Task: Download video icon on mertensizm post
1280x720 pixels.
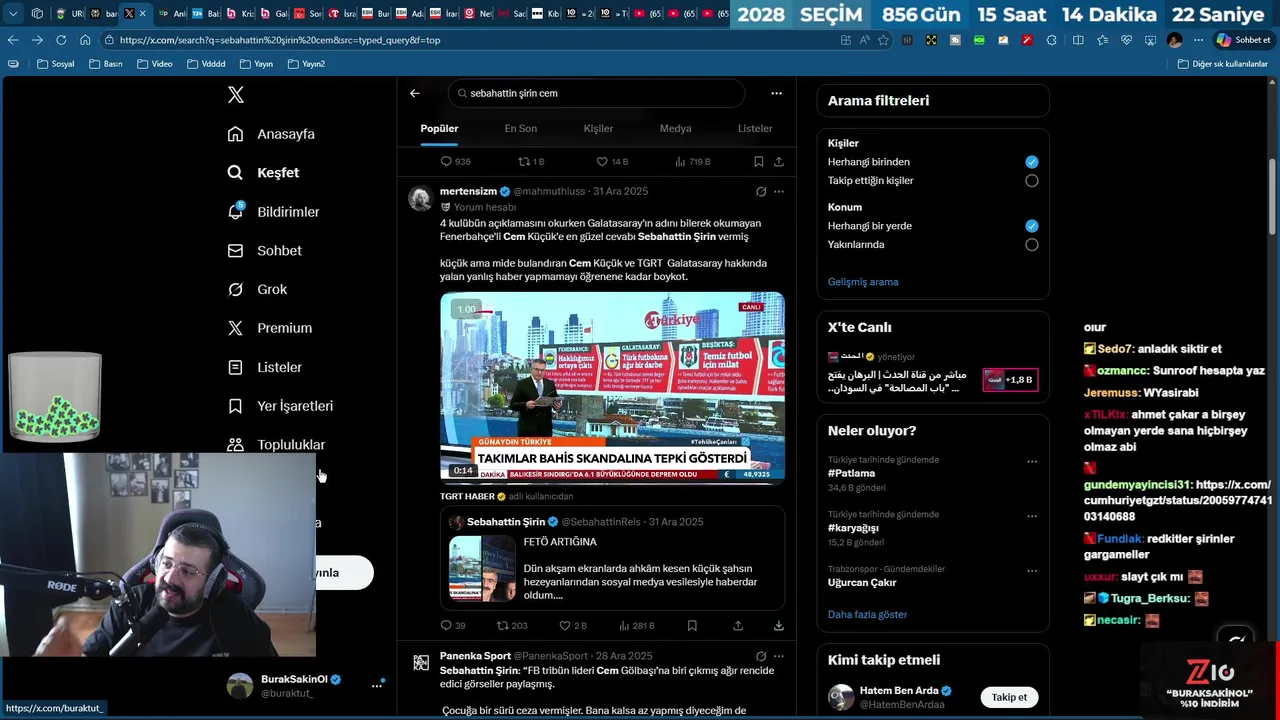Action: tap(779, 626)
